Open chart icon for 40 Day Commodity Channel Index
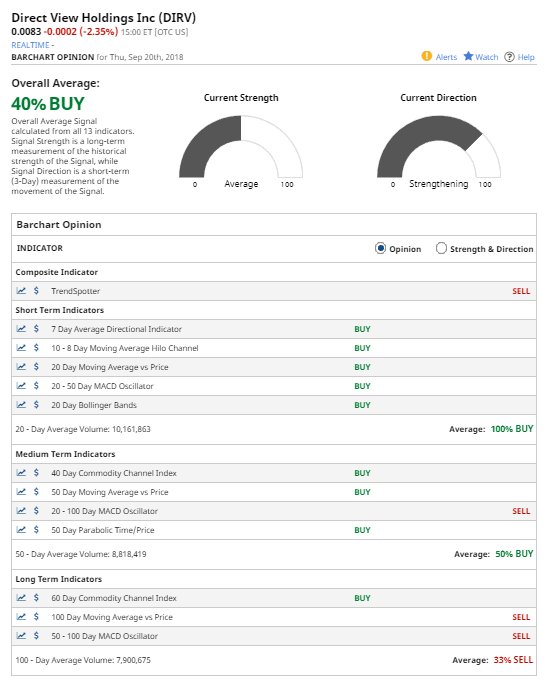Image resolution: width=546 pixels, height=686 pixels. [21, 473]
